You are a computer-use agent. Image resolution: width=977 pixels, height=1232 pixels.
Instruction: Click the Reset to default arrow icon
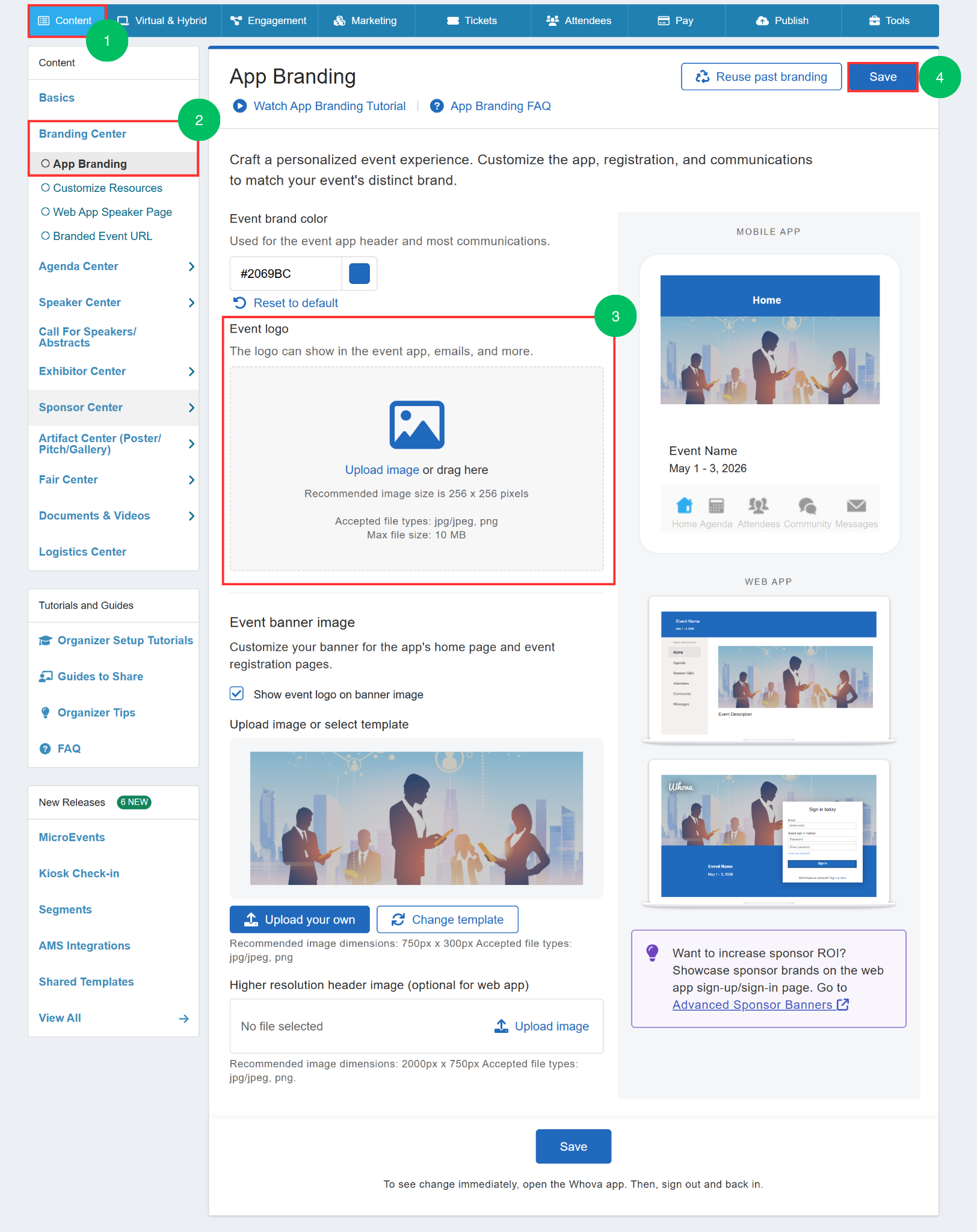click(239, 303)
